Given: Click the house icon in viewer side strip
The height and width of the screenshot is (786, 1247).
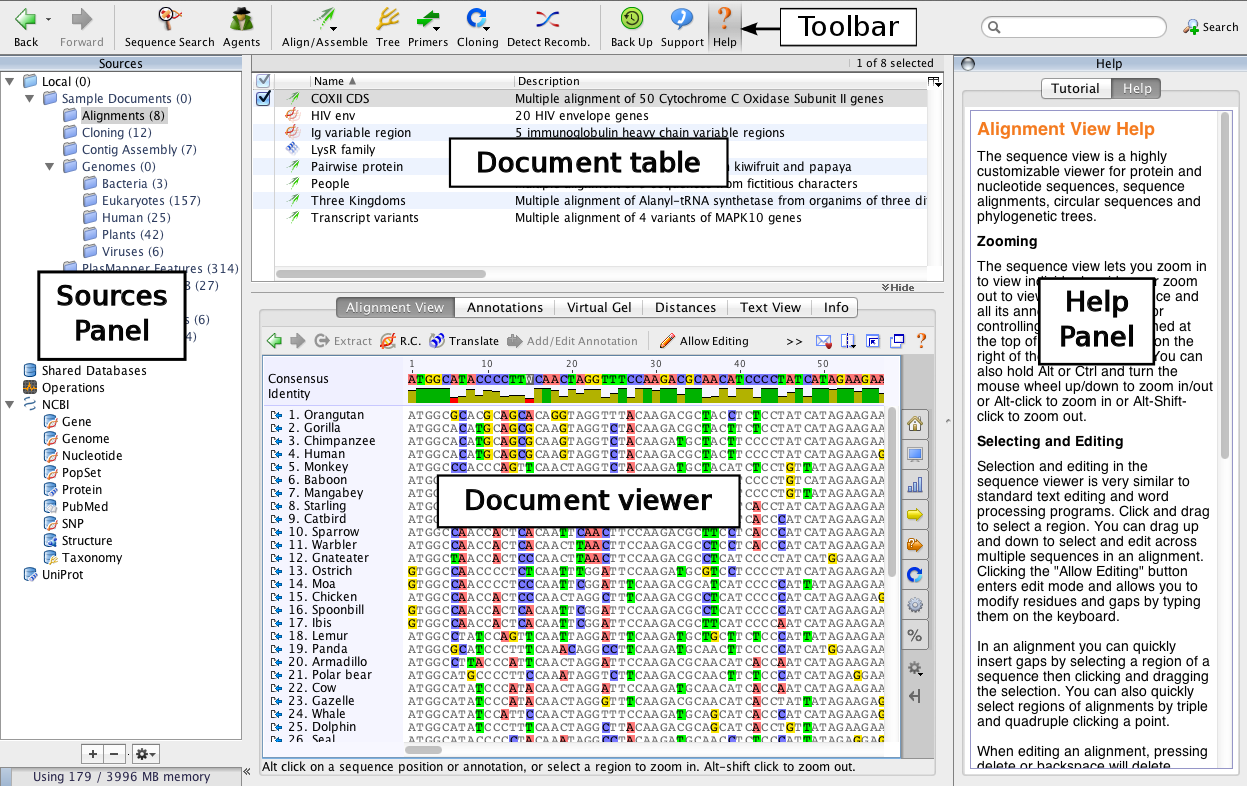Looking at the screenshot, I should (x=914, y=423).
